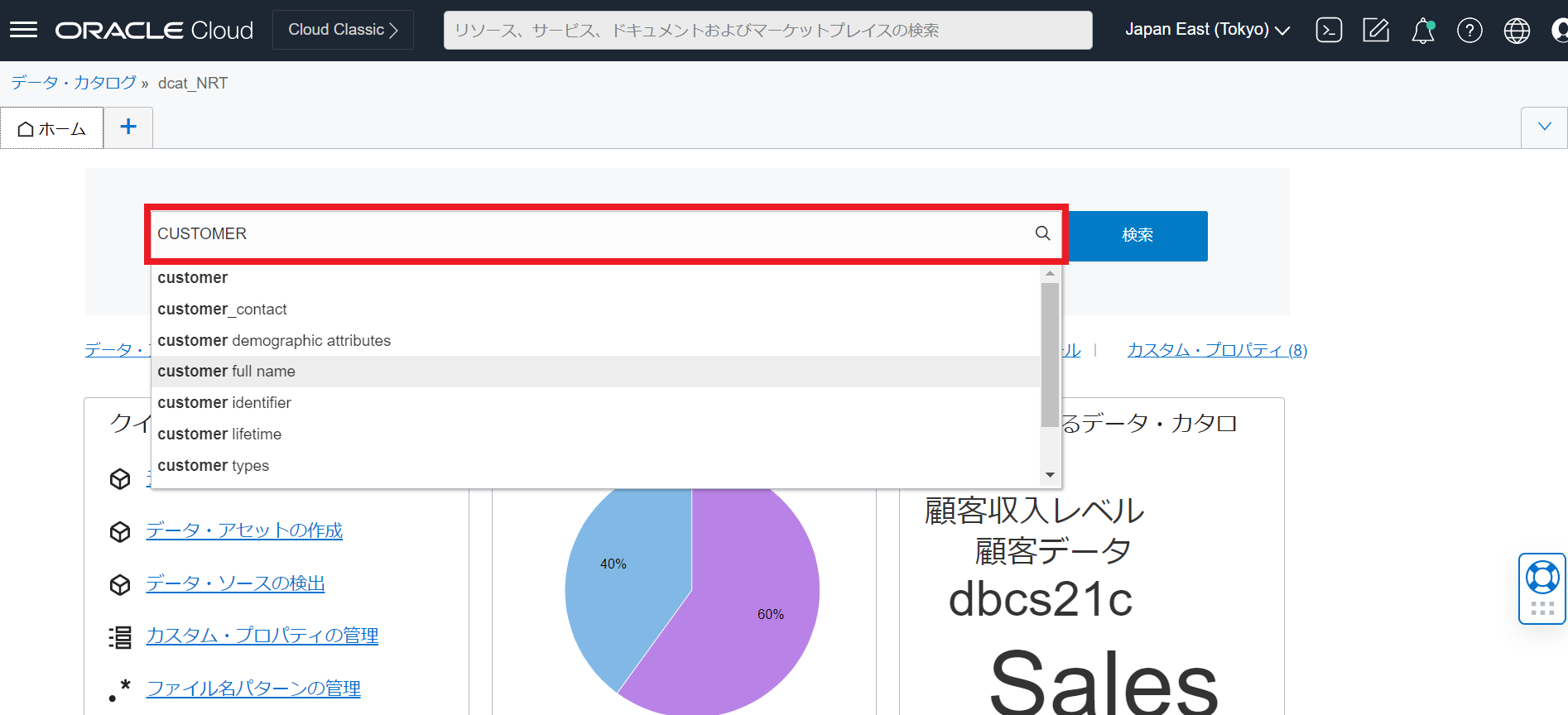Screen dimensions: 1568x715
Task: Switch to Cloud Classic
Action: pyautogui.click(x=343, y=30)
